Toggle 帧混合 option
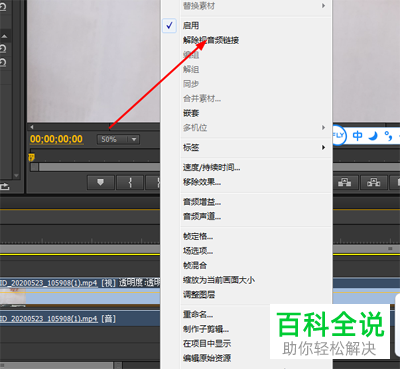The width and height of the screenshot is (400, 369). point(195,265)
